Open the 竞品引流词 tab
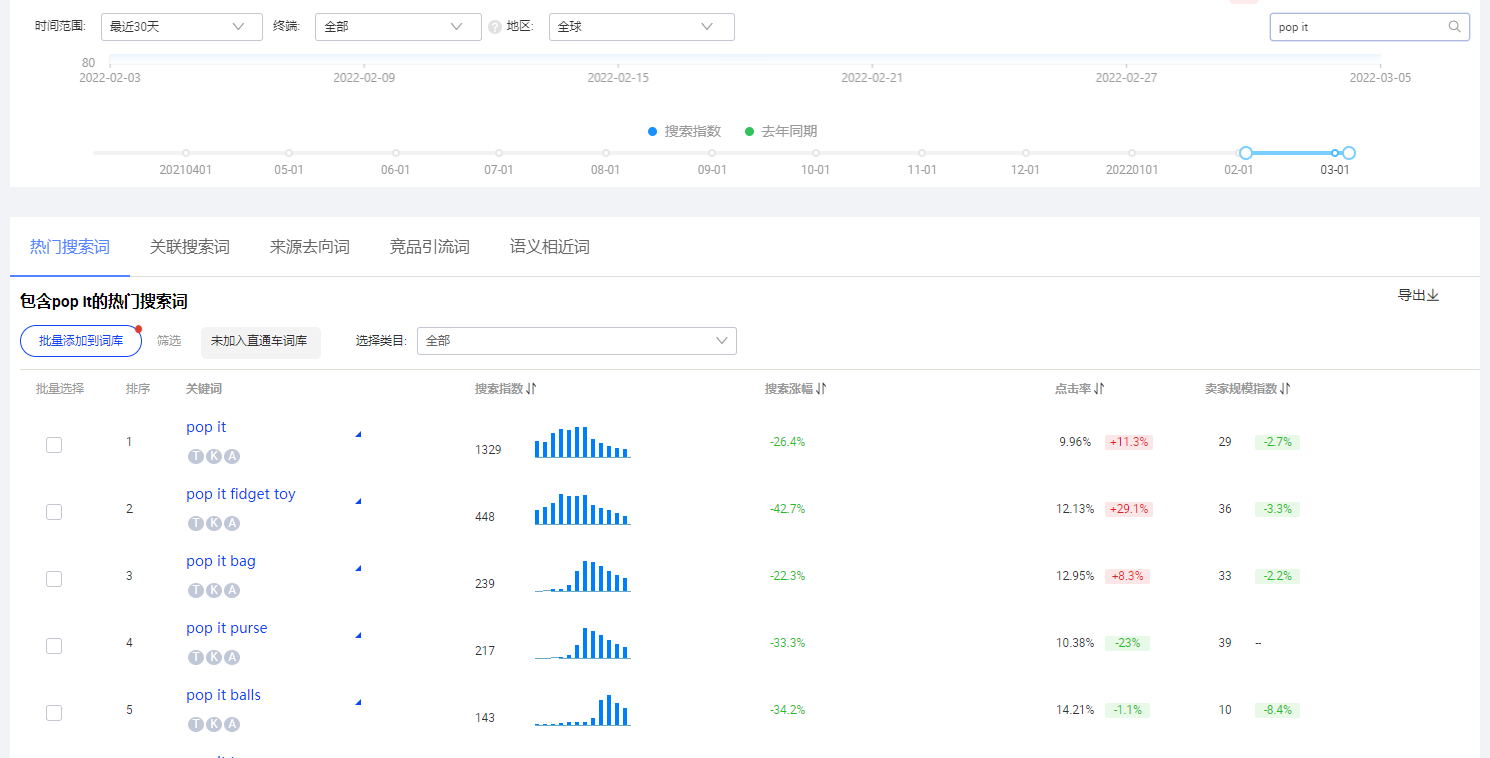The image size is (1490, 758). tap(430, 246)
